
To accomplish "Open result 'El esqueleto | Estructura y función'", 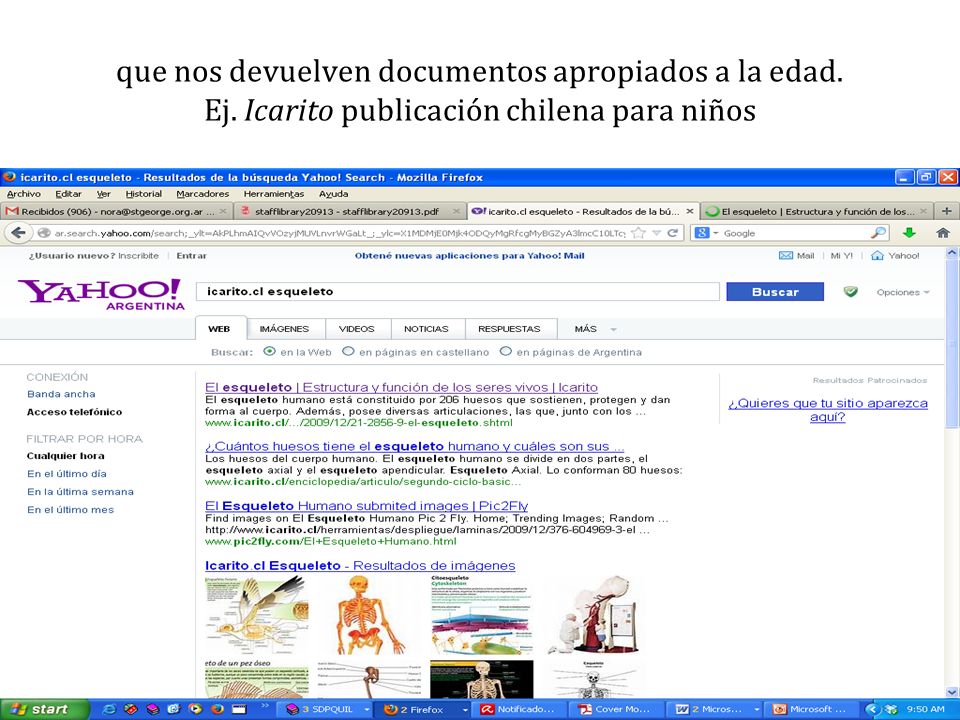I will 402,387.
